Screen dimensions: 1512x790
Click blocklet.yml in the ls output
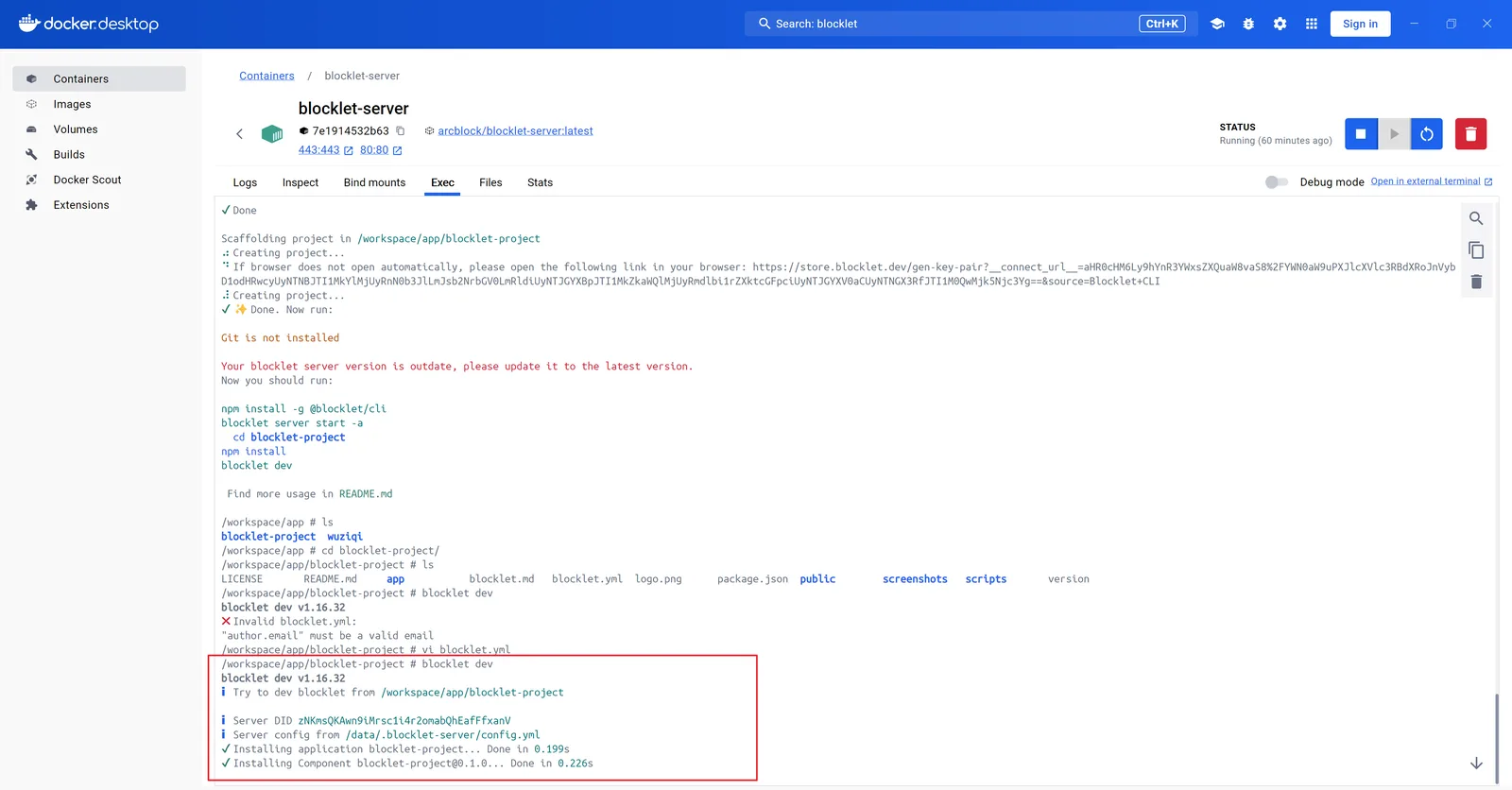pyautogui.click(x=587, y=579)
